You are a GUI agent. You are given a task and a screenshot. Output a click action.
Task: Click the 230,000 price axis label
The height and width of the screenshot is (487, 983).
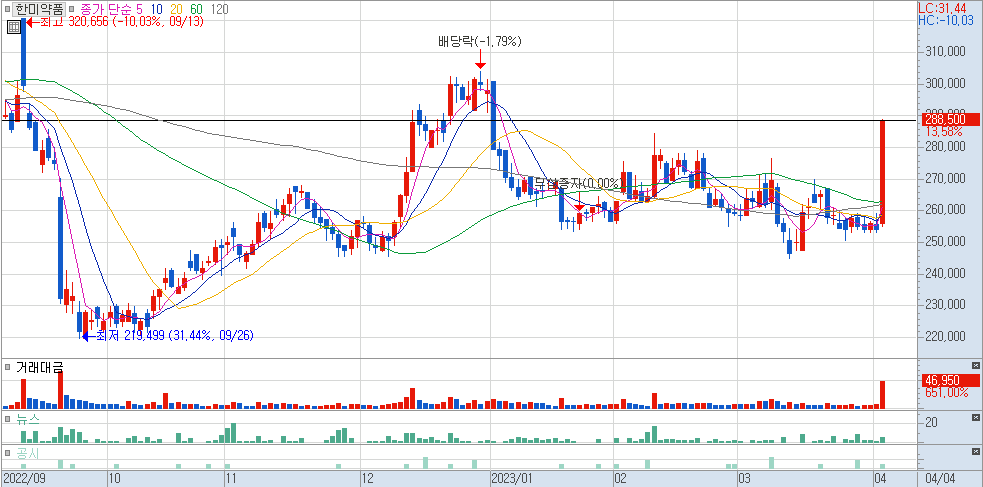945,305
